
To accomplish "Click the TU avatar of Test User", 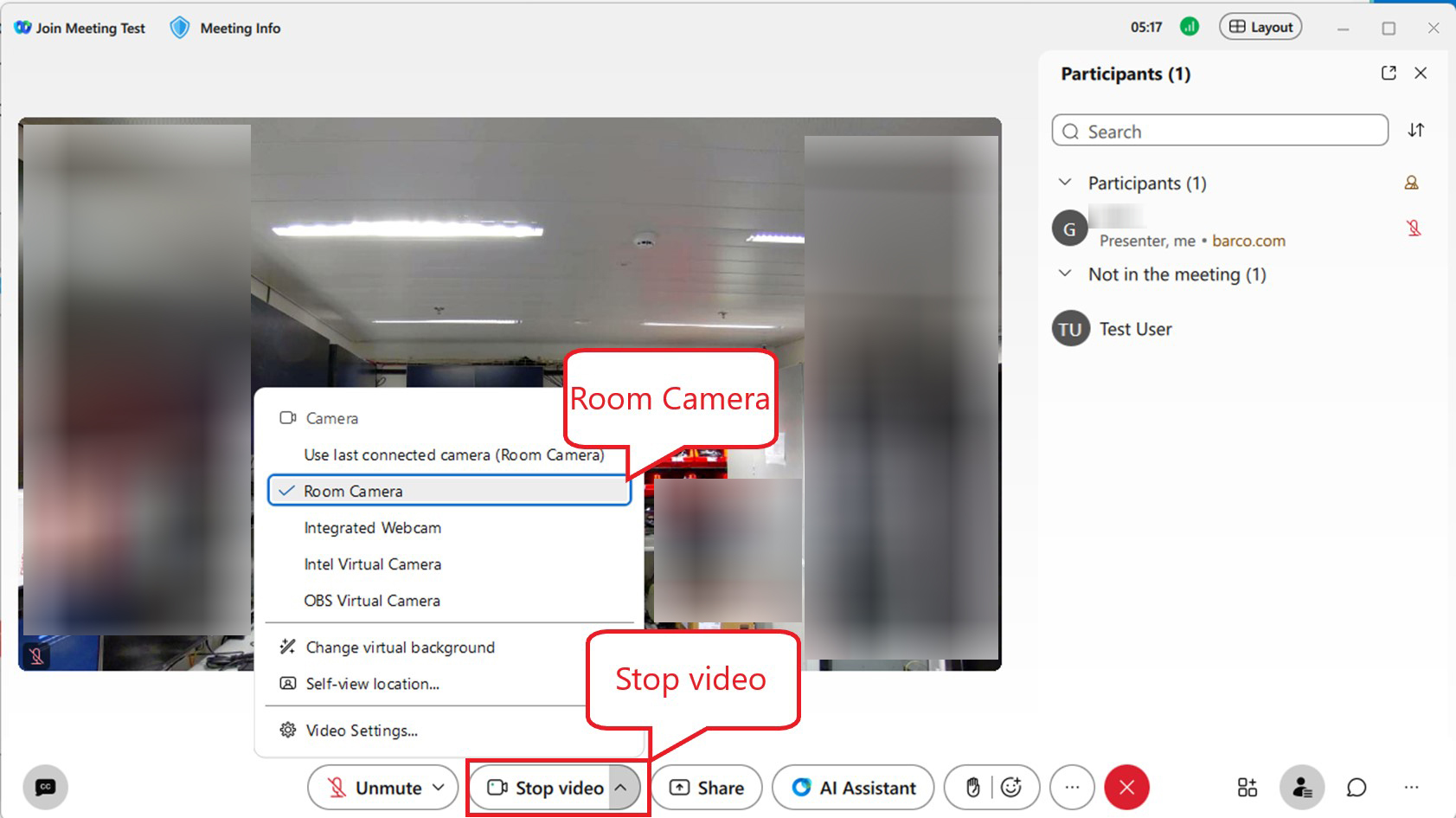I will coord(1070,329).
